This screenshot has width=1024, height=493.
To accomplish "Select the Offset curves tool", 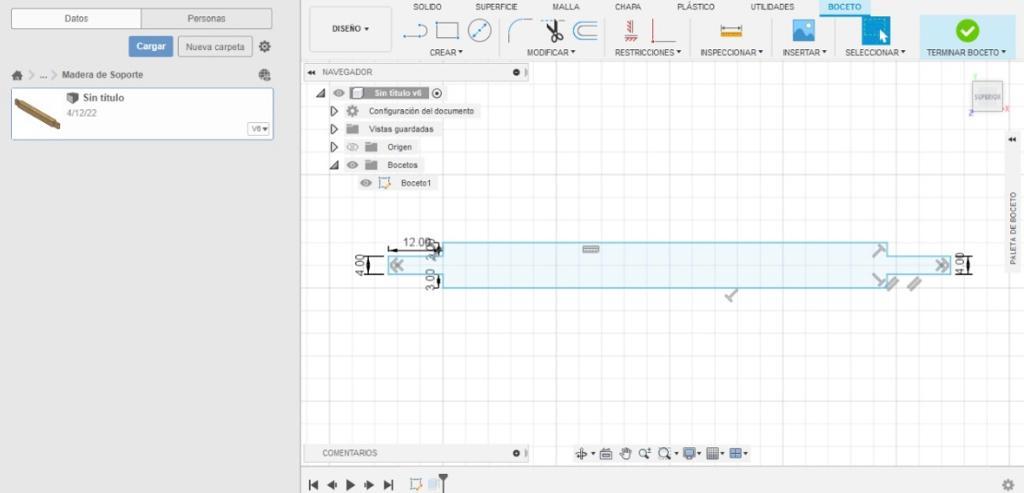I will click(x=585, y=30).
